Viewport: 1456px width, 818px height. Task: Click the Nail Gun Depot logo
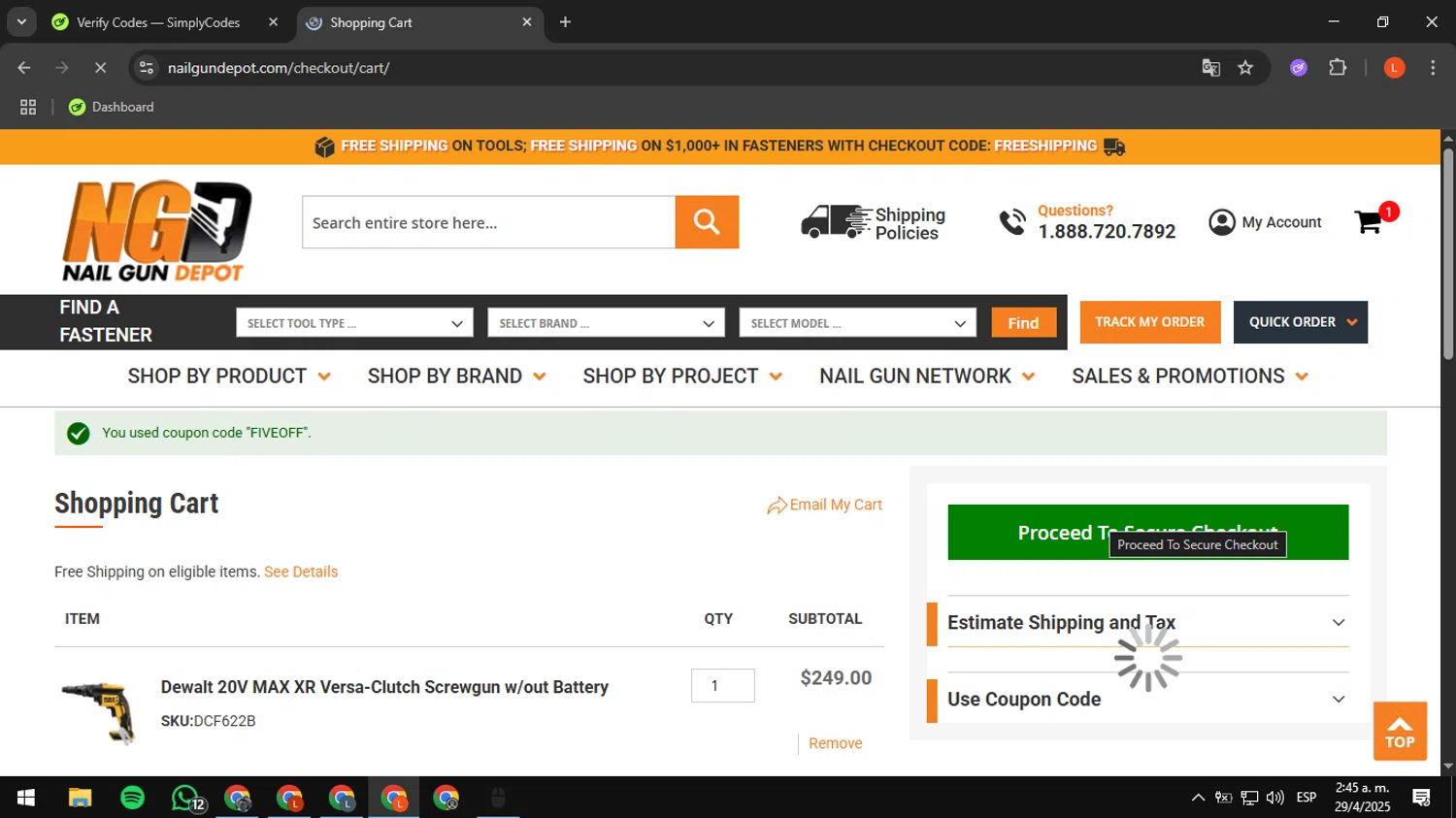156,231
